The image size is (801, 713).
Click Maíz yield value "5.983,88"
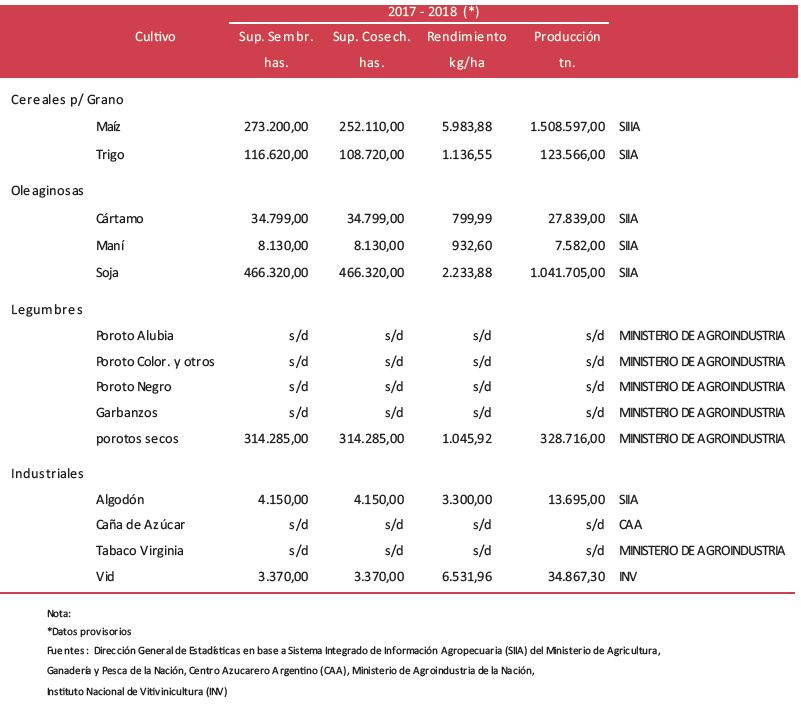click(467, 127)
